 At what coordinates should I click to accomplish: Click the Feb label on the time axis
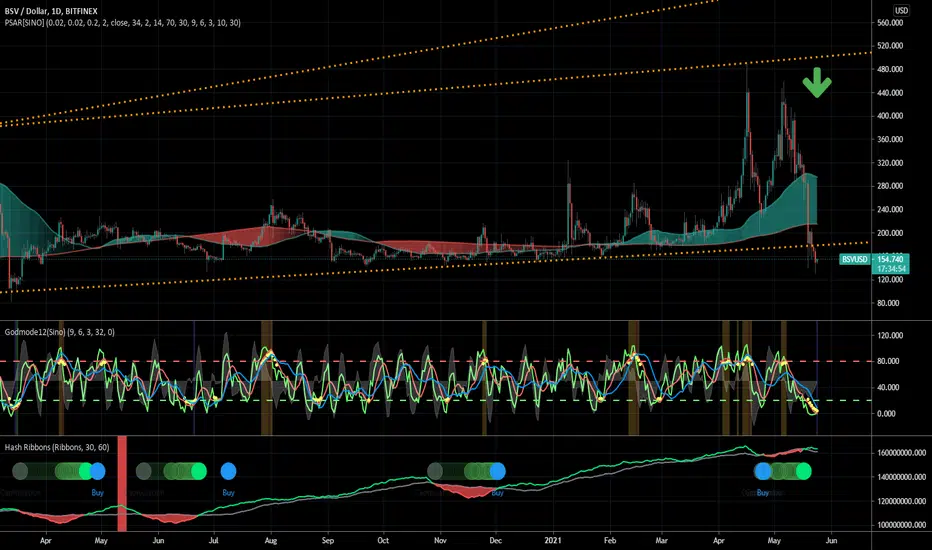point(610,540)
